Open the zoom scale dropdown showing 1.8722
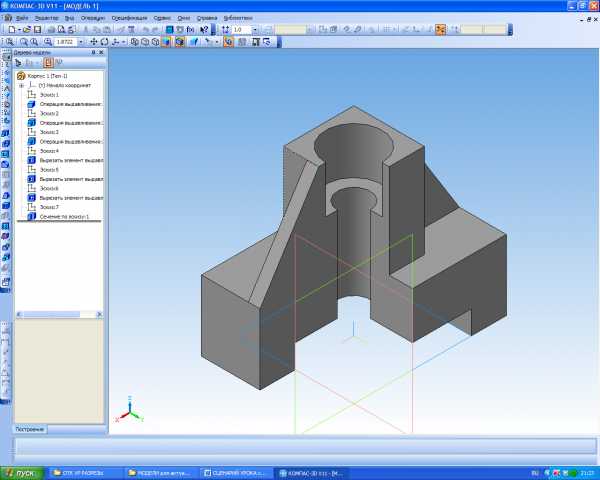The width and height of the screenshot is (600, 480). 83,43
